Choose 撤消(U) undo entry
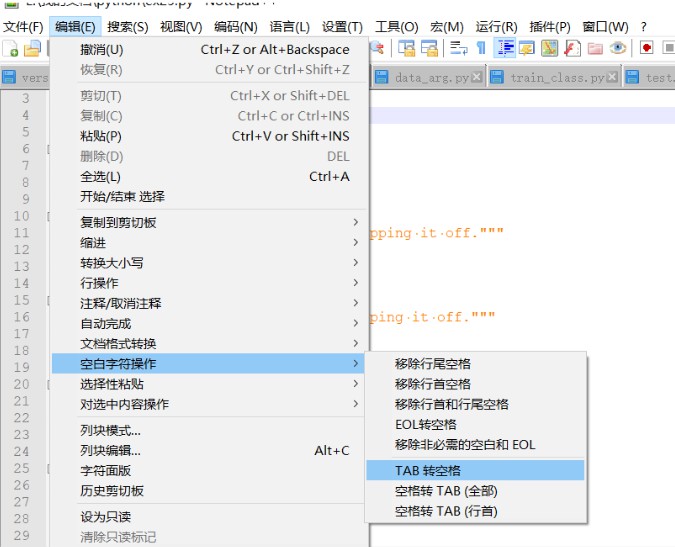 (210, 49)
